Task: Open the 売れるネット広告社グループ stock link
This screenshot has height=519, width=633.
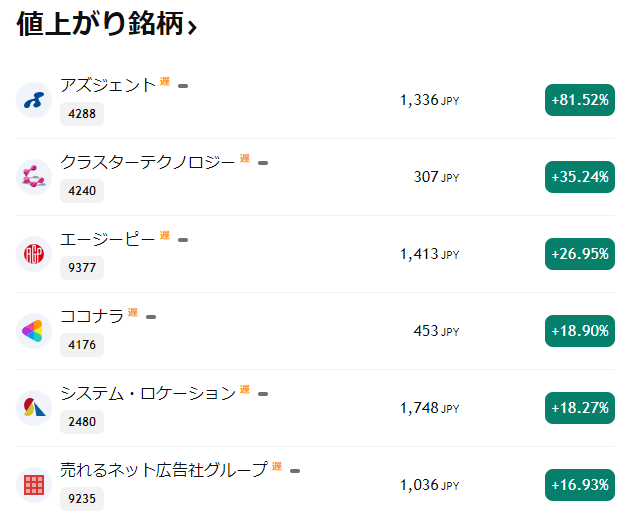Action: [164, 471]
